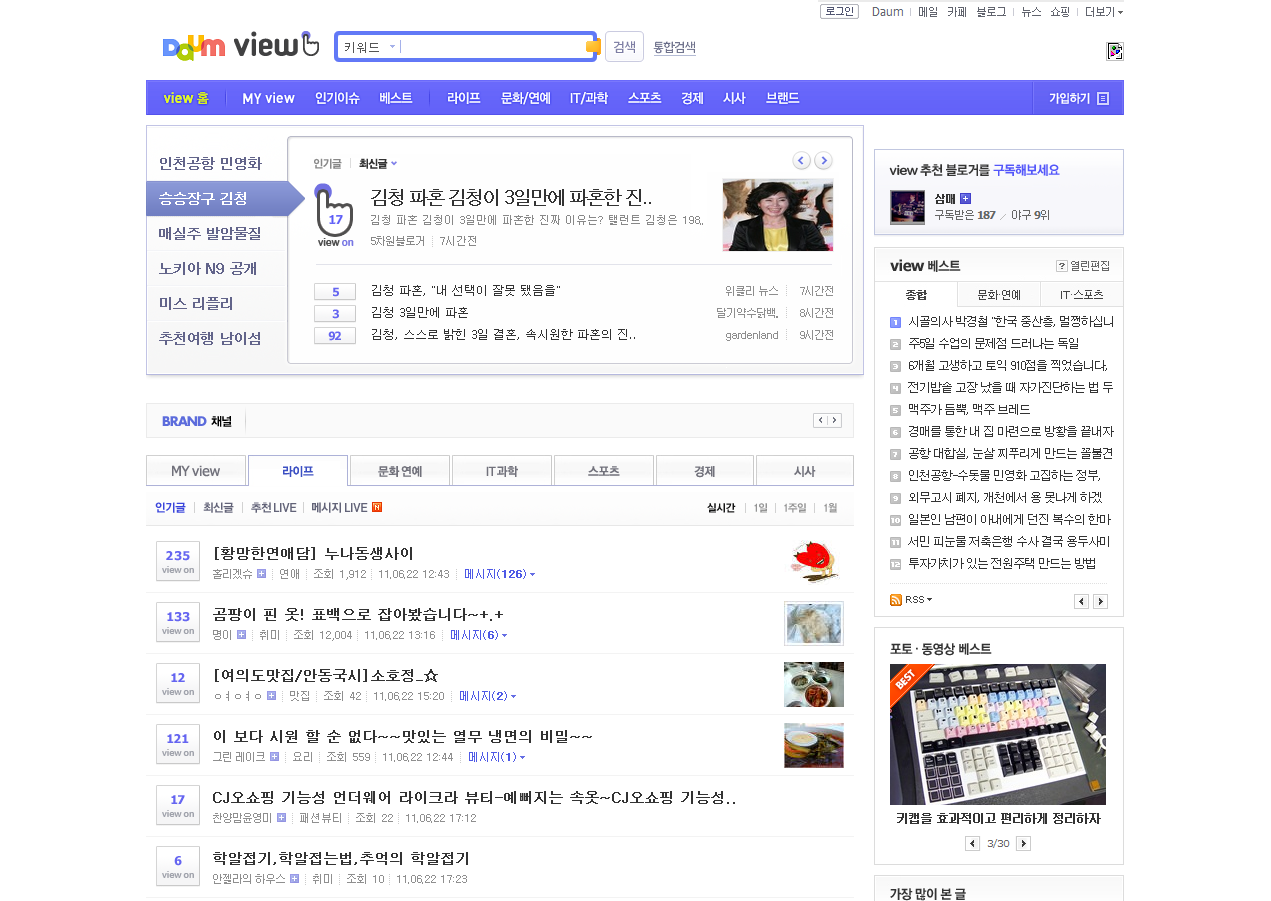Screen dimensions: 1271x901
Task: Expand 메시지(6) dropdown on 곰팡이 post
Action: click(x=479, y=635)
